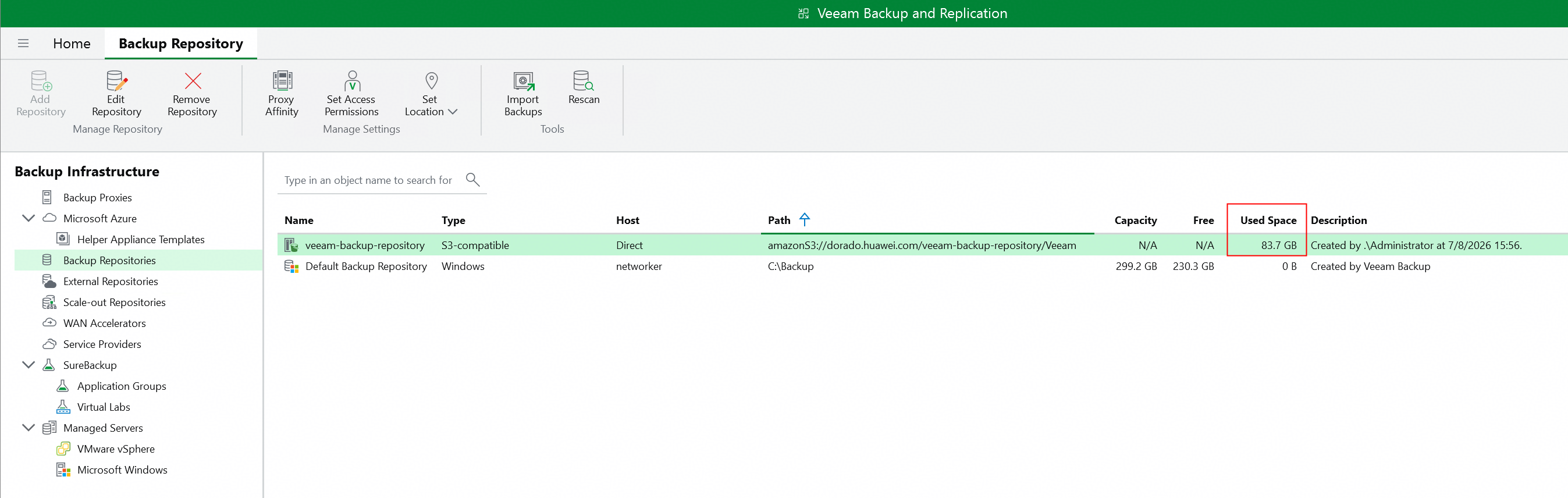
Task: Sort by the Type column header
Action: [453, 220]
